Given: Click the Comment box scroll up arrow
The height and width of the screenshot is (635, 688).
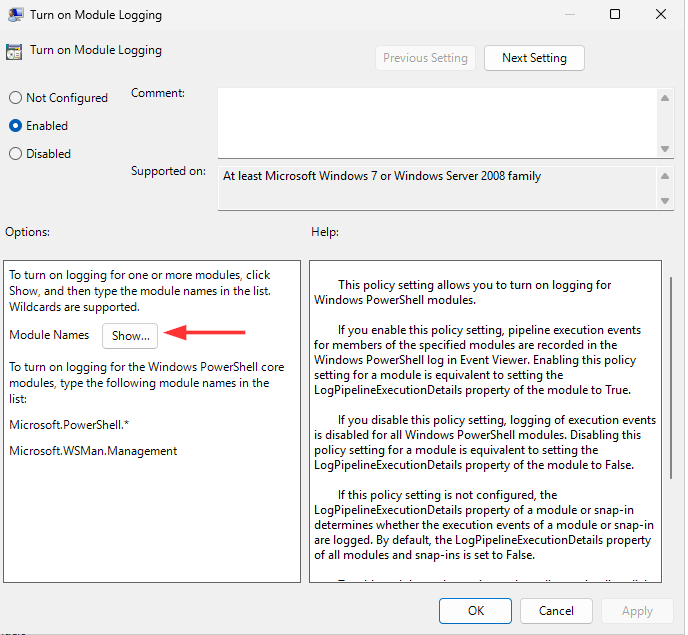Looking at the screenshot, I should tap(665, 97).
